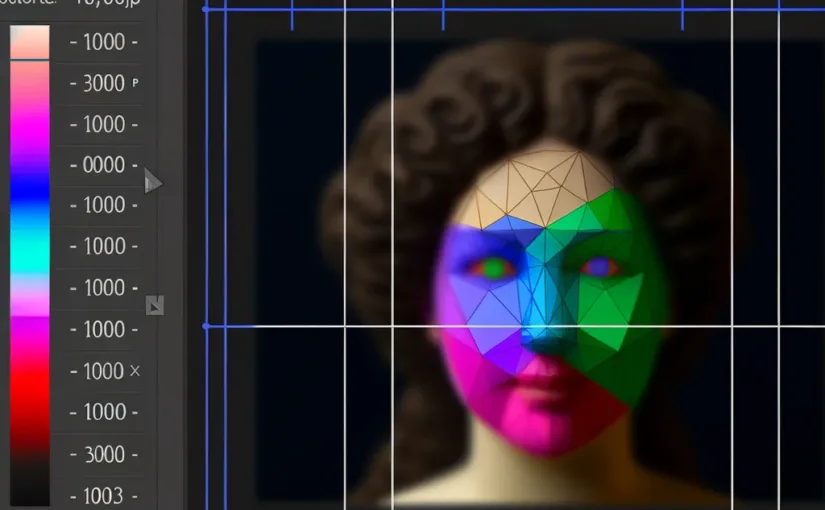Select the peach swatch at the top of the color scale

[30, 42]
